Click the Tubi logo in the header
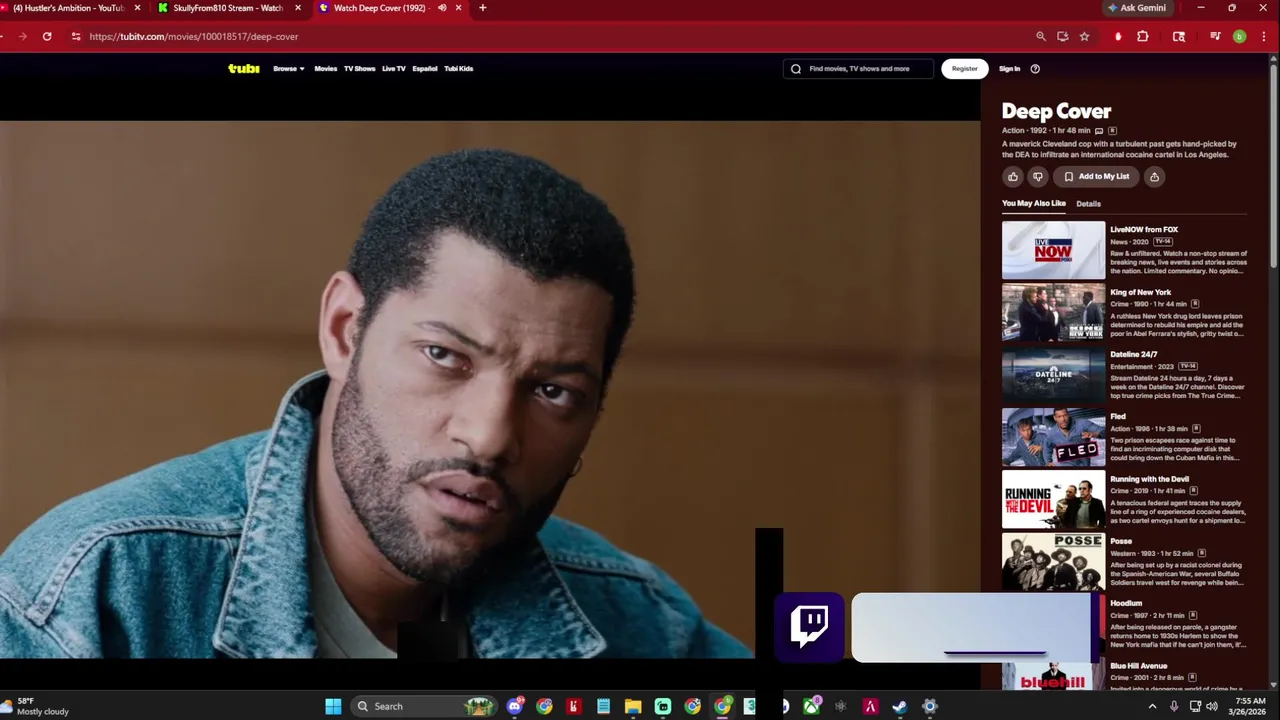Screen dimensions: 1280x720 pyautogui.click(x=244, y=68)
